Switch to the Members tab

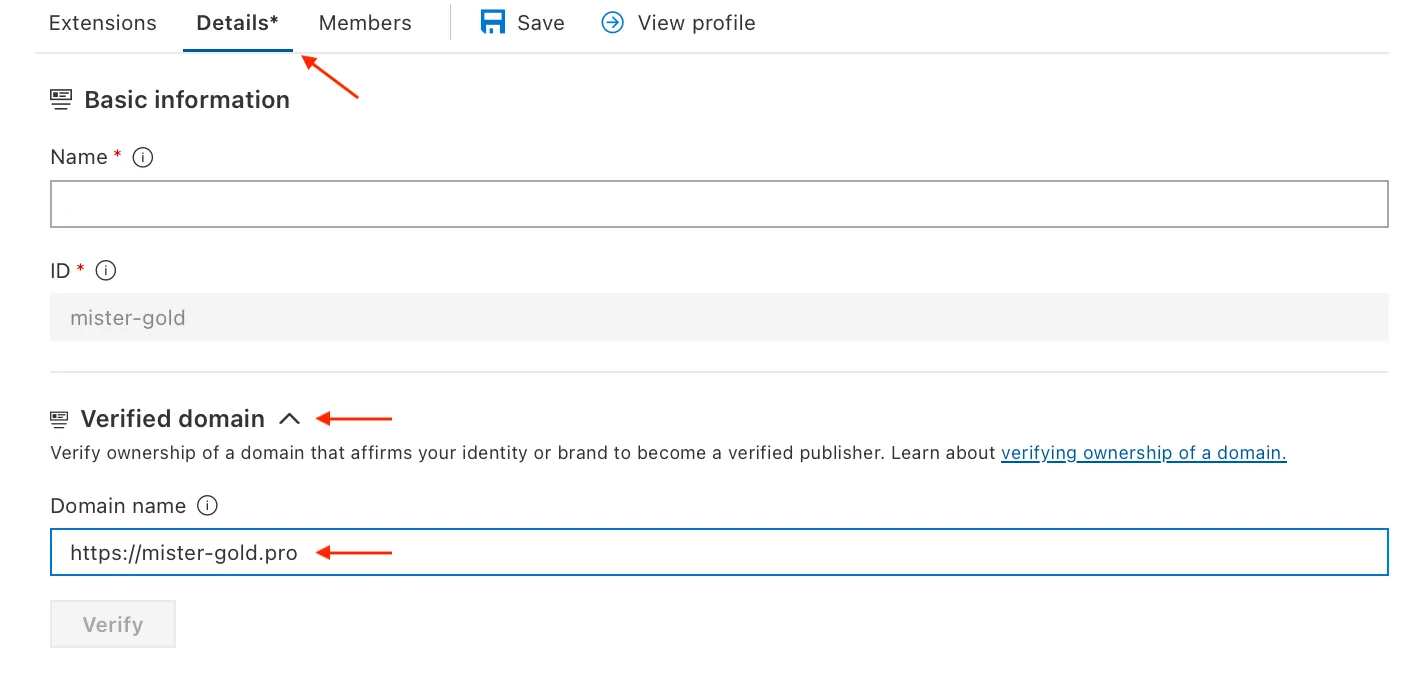364,22
